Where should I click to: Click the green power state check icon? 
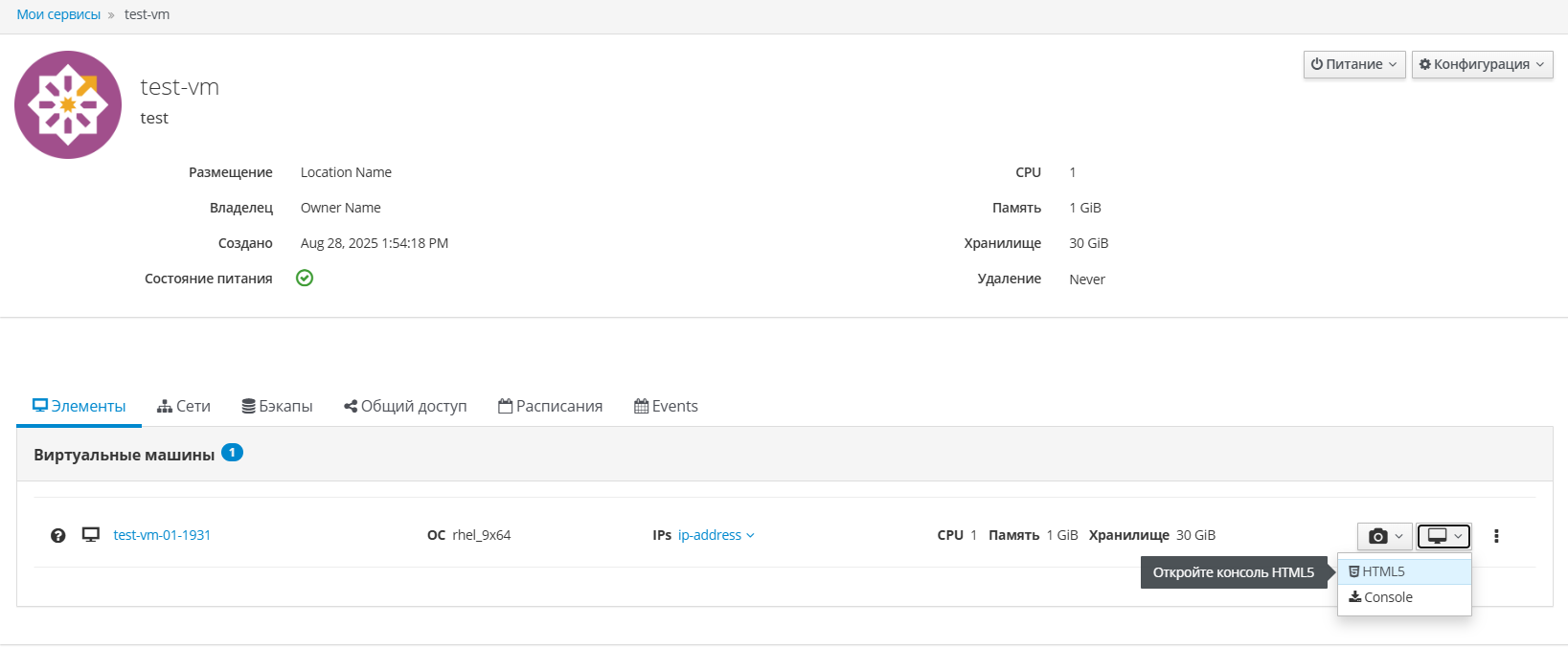click(x=305, y=279)
